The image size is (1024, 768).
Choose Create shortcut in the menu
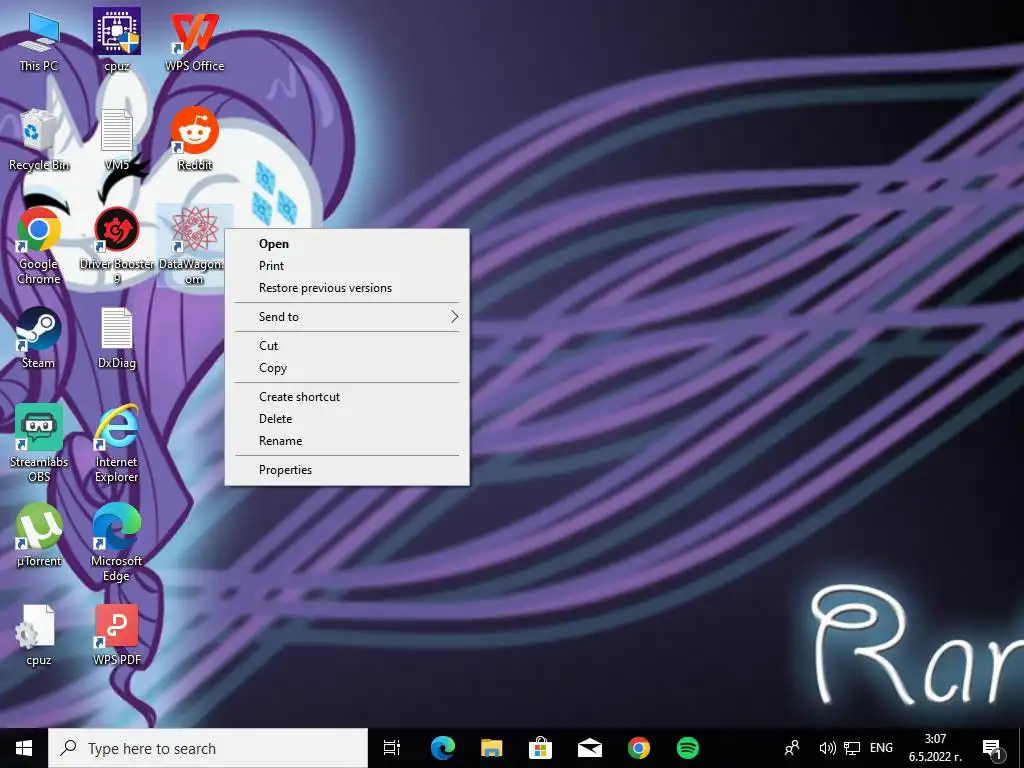[x=347, y=396]
